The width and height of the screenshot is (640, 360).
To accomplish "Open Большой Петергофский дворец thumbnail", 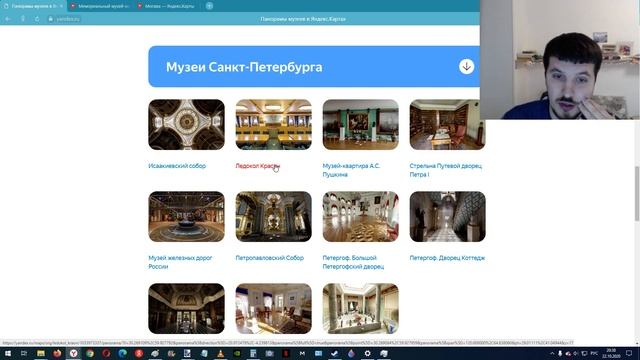I will (360, 216).
